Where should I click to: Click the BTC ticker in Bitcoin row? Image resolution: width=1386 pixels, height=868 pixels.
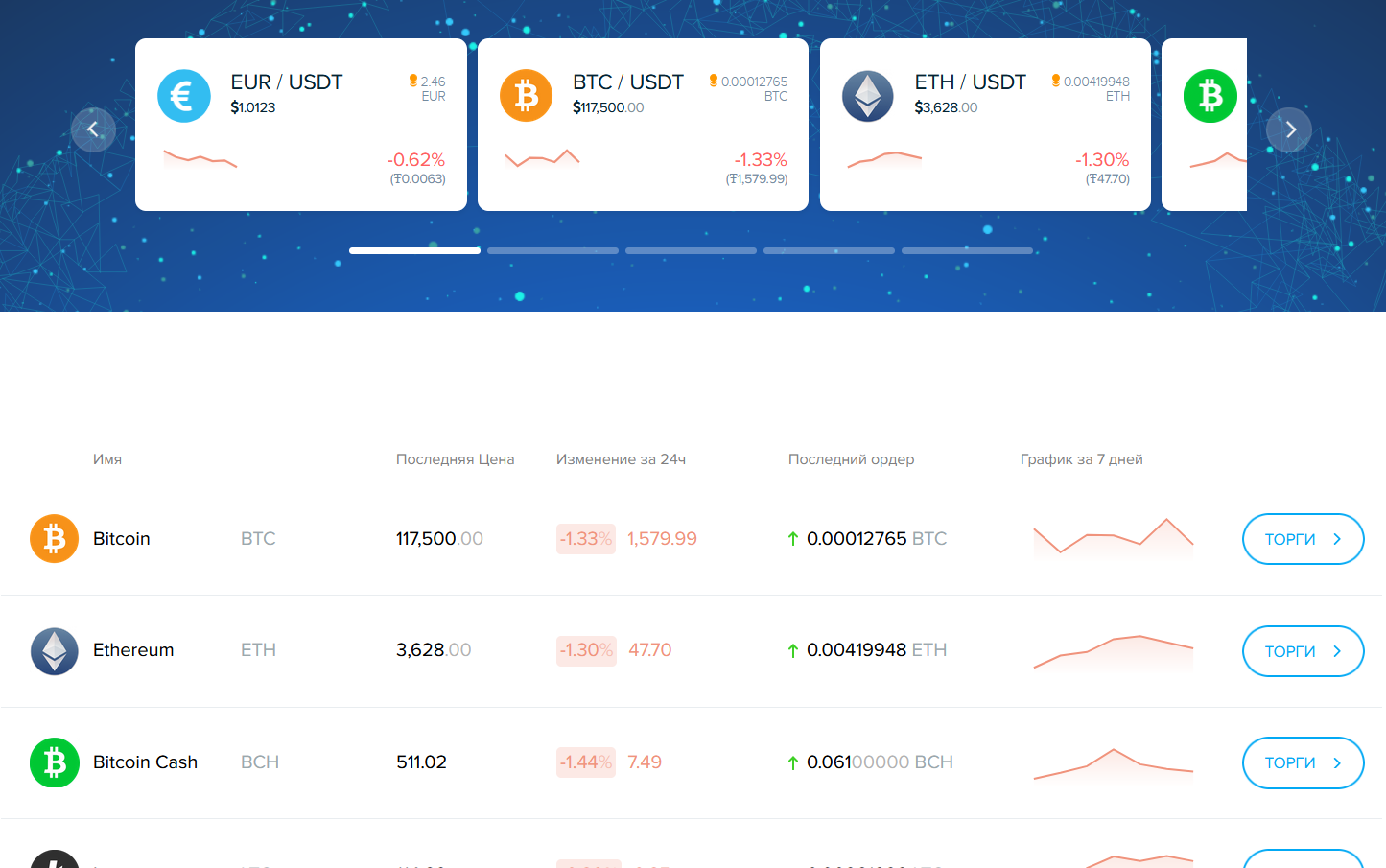(258, 538)
